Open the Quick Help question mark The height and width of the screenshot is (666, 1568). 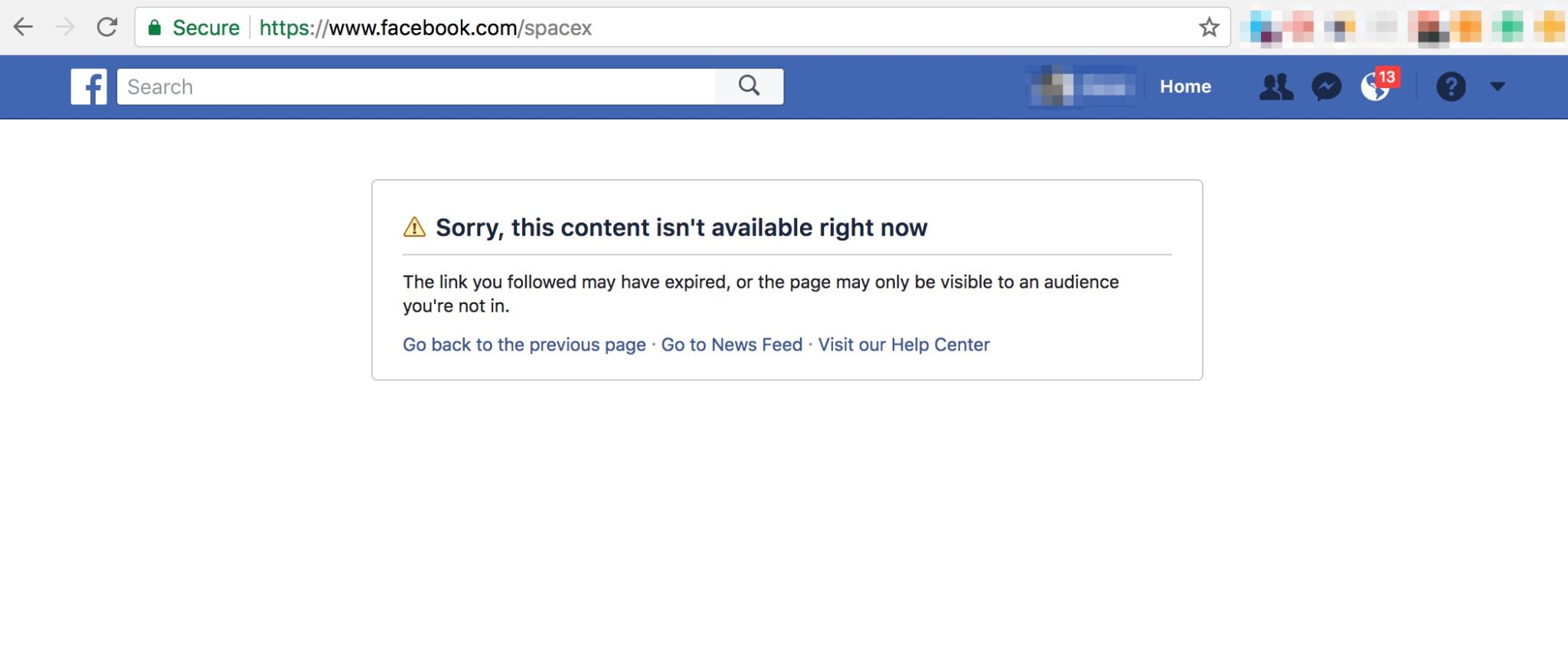1450,87
